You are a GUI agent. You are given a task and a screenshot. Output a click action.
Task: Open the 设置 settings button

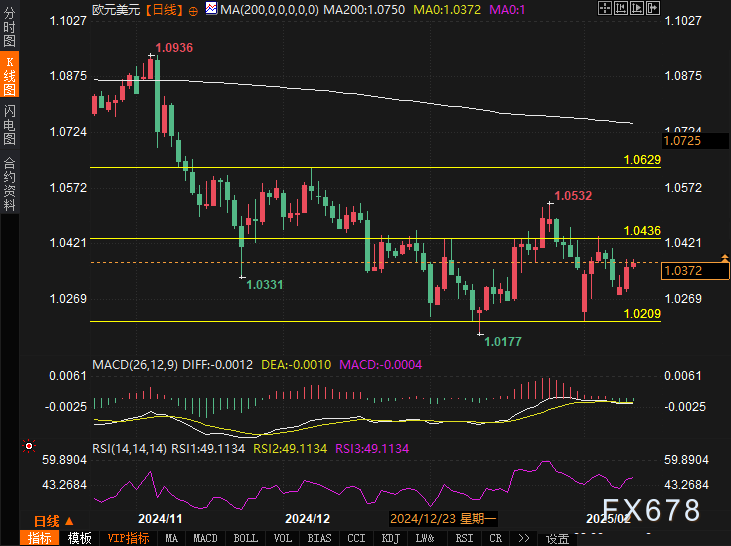coord(557,538)
